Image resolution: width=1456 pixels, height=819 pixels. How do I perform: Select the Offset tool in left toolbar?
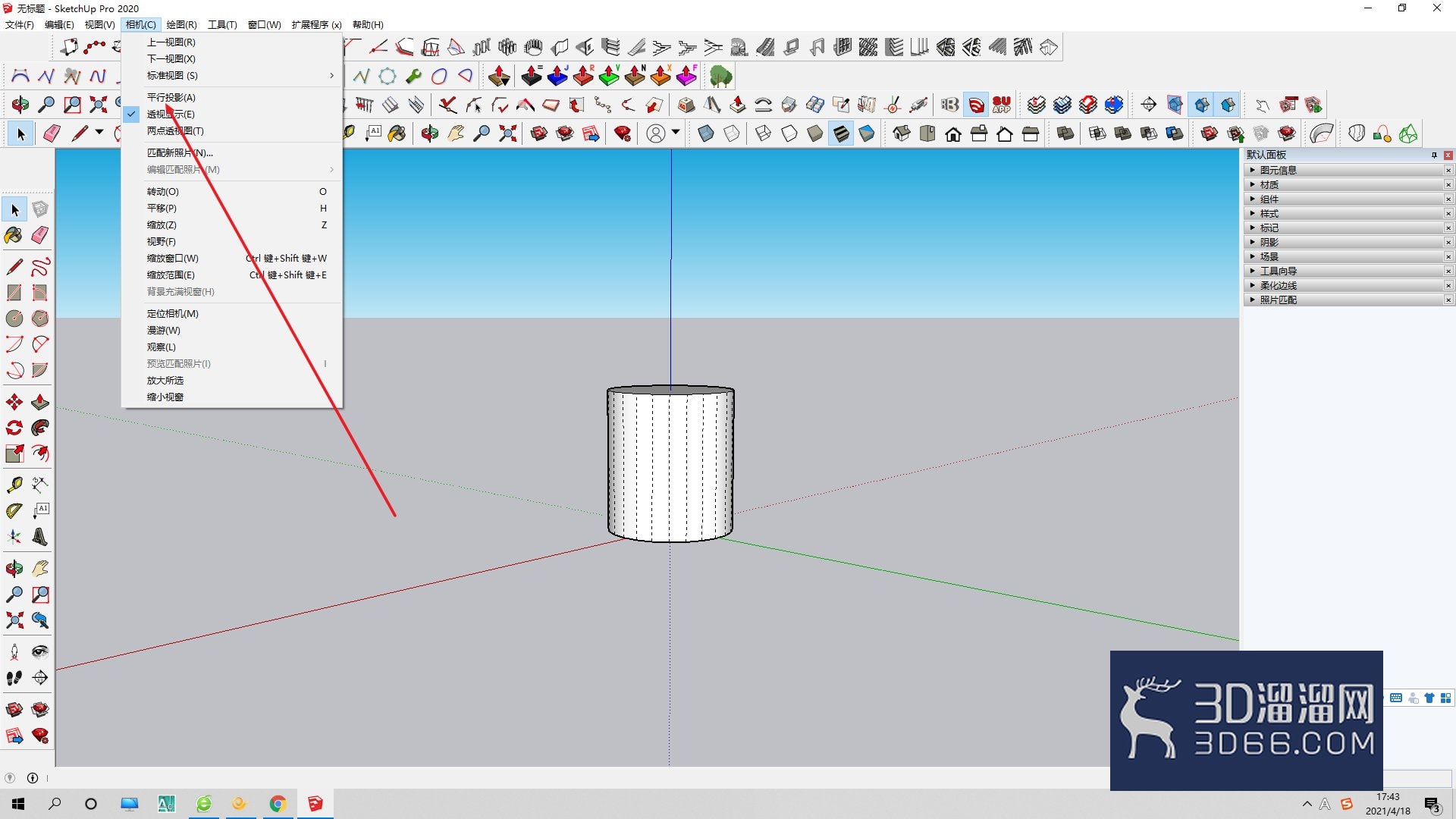[x=40, y=453]
